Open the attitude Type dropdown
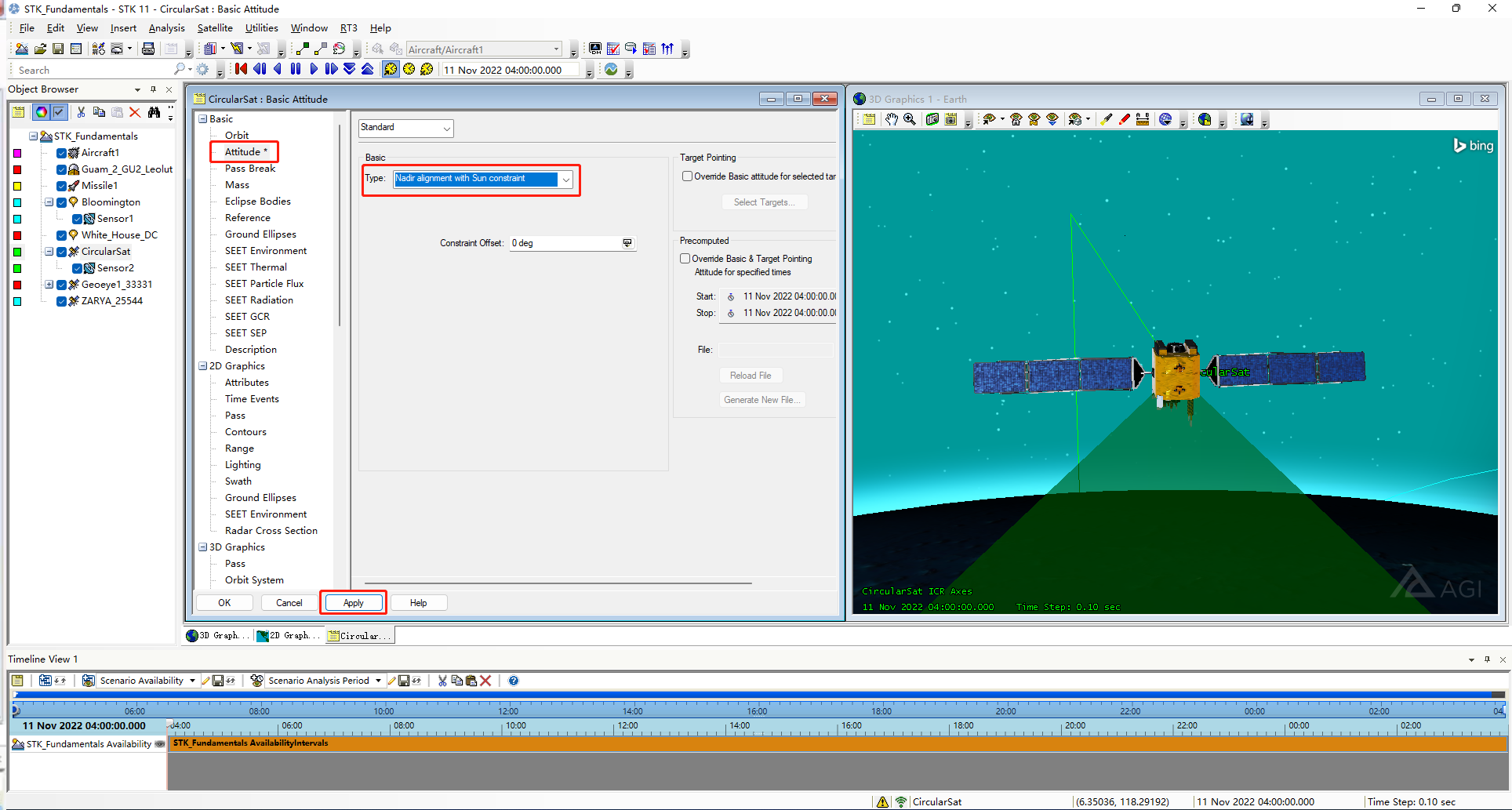 [565, 180]
